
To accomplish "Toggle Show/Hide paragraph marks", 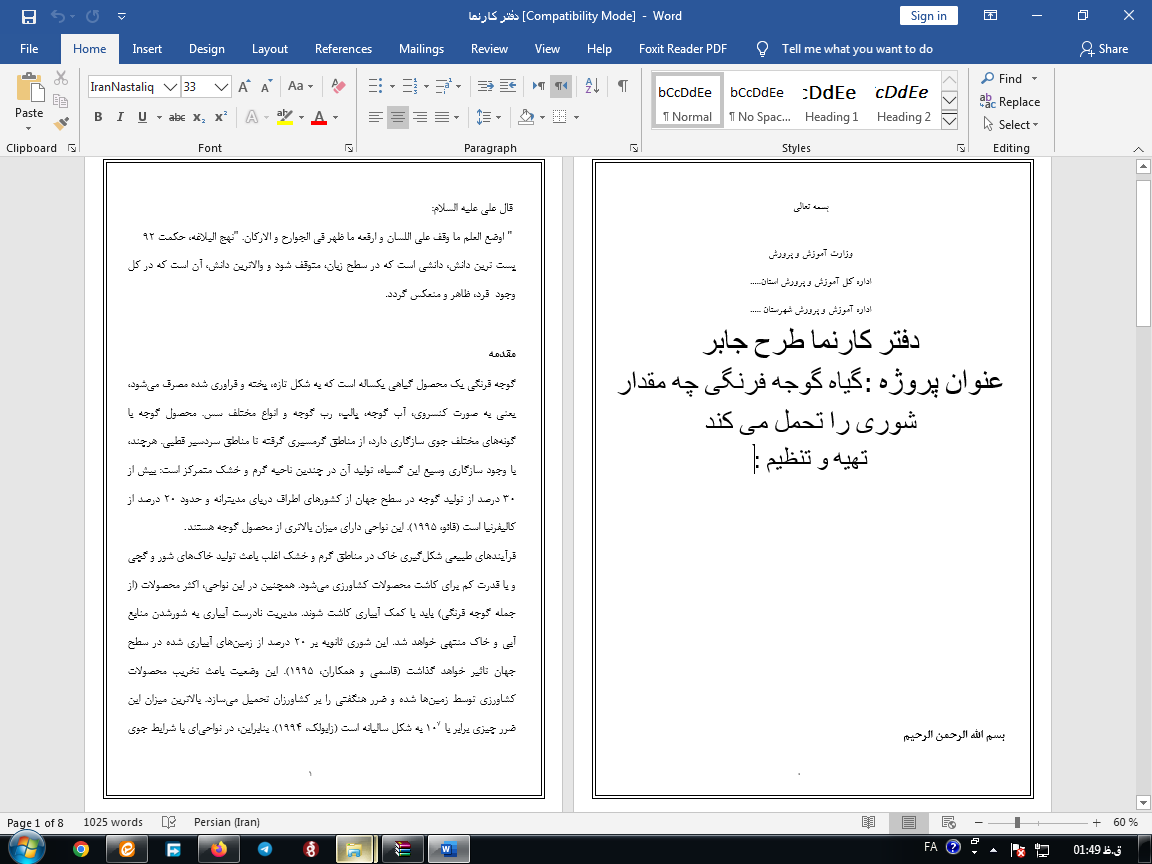I will click(623, 86).
